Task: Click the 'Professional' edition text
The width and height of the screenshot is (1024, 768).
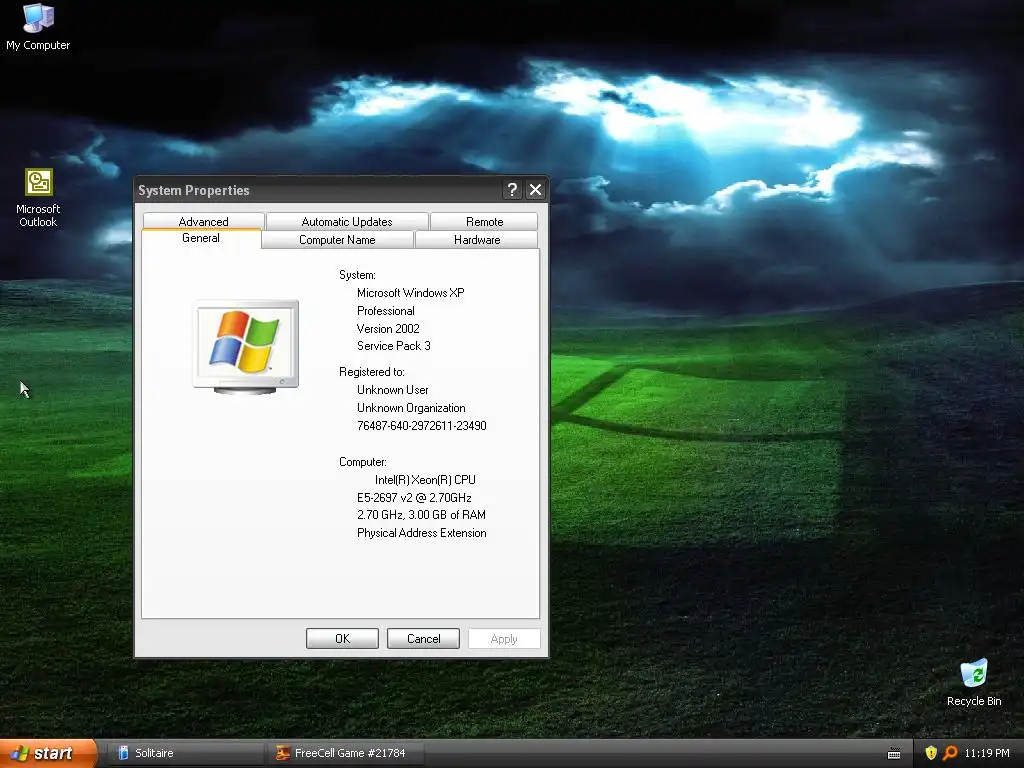Action: pos(385,311)
